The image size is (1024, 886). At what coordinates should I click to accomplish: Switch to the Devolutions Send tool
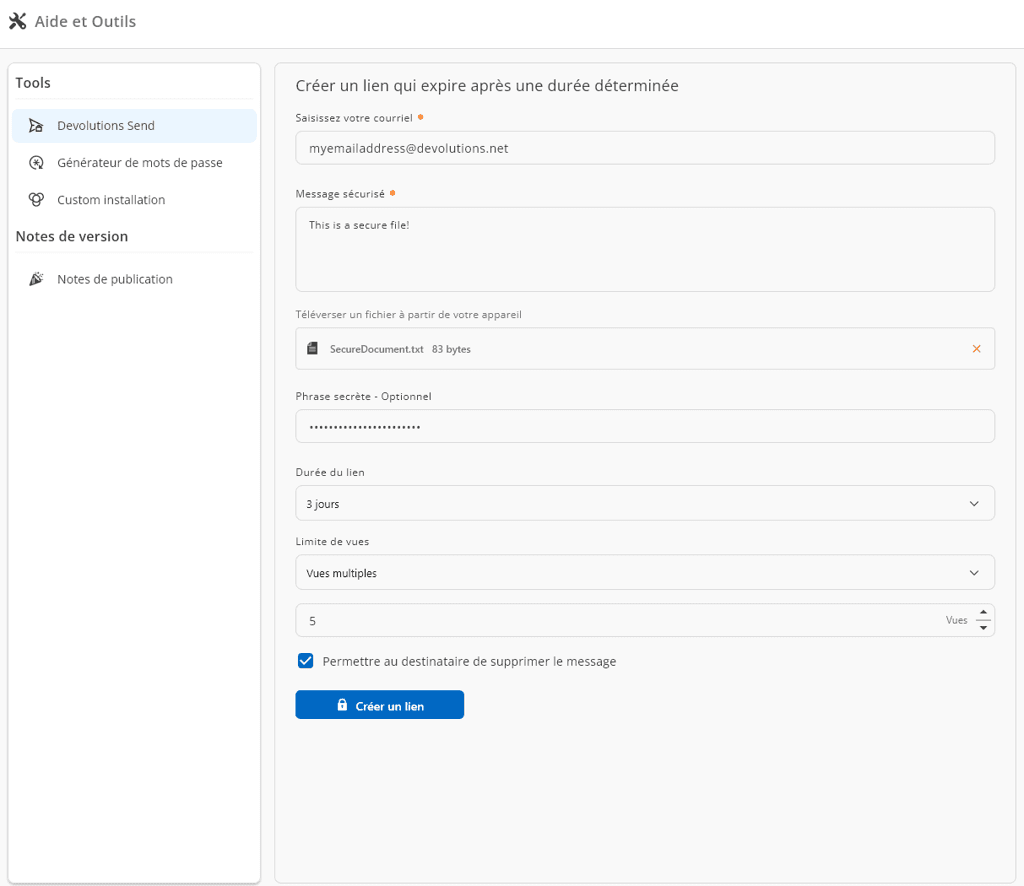(107, 125)
